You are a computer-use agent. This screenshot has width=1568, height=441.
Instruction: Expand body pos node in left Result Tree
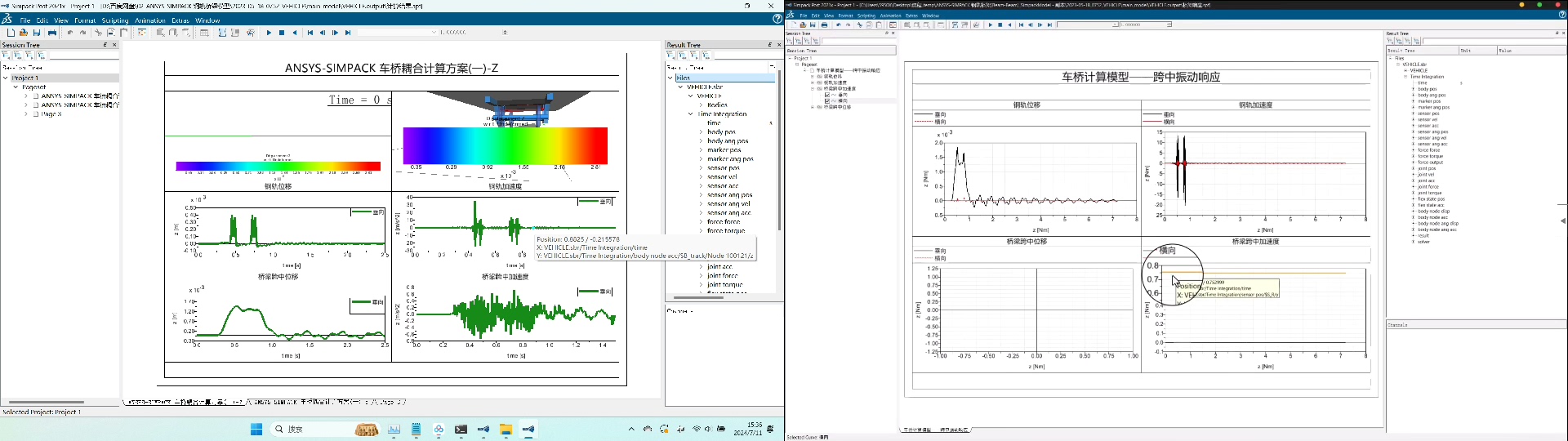(x=701, y=131)
